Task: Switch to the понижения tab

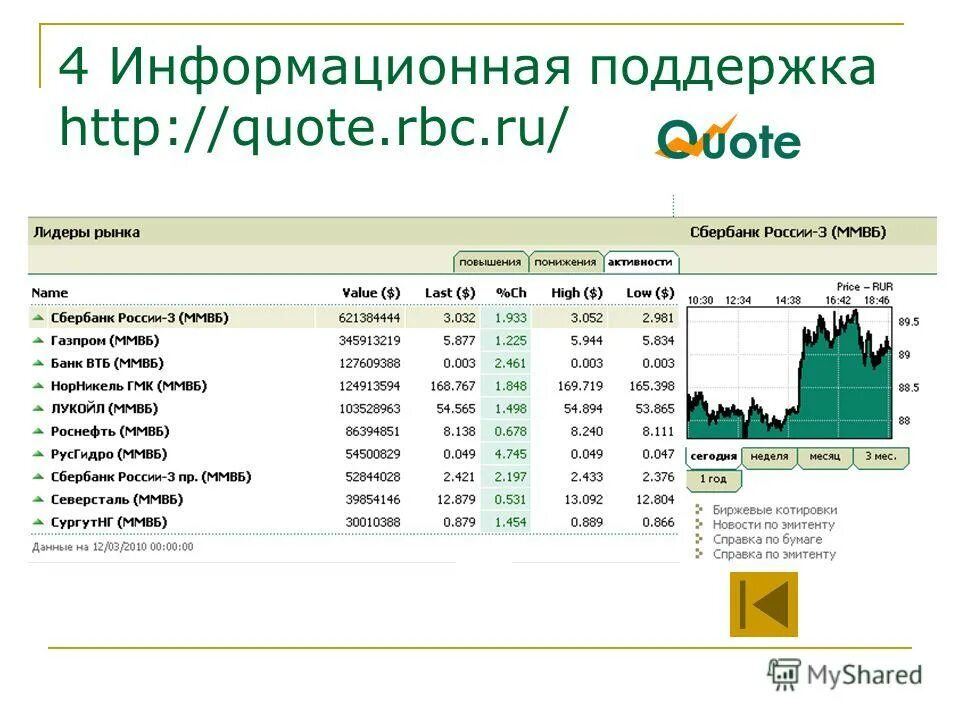Action: click(564, 261)
